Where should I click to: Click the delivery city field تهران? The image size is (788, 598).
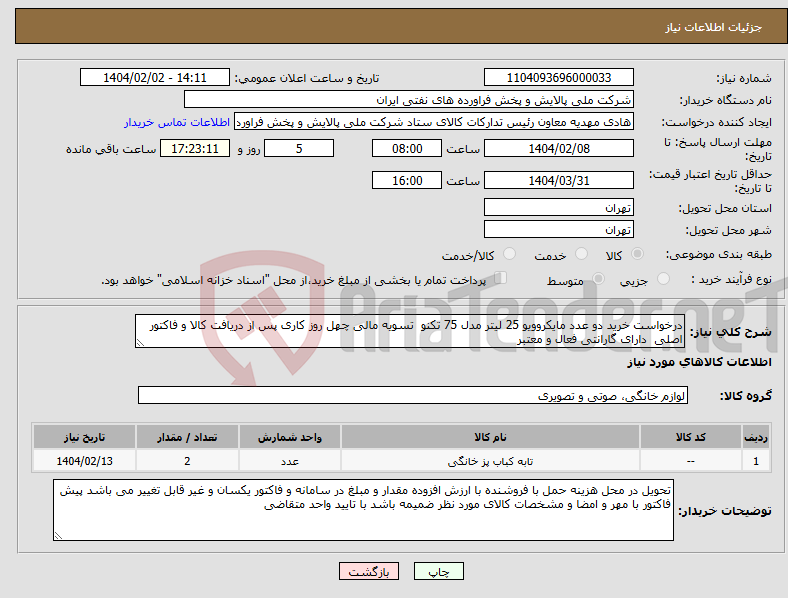(x=558, y=229)
